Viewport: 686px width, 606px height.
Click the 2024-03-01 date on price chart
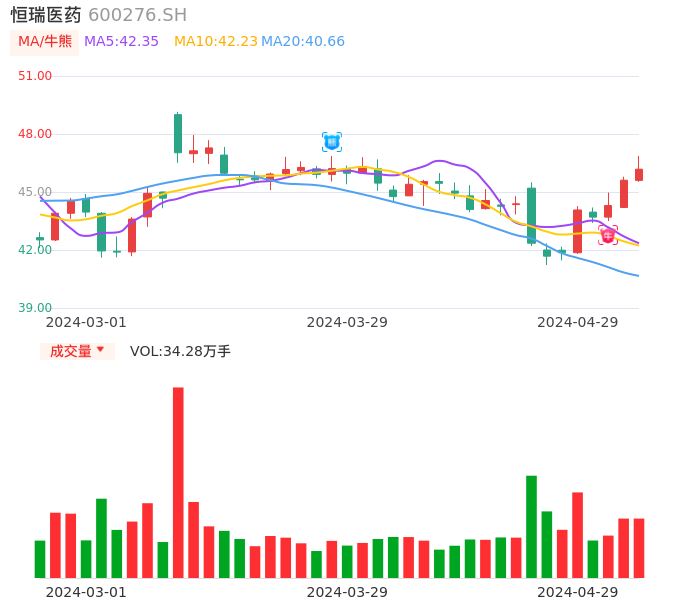point(86,323)
